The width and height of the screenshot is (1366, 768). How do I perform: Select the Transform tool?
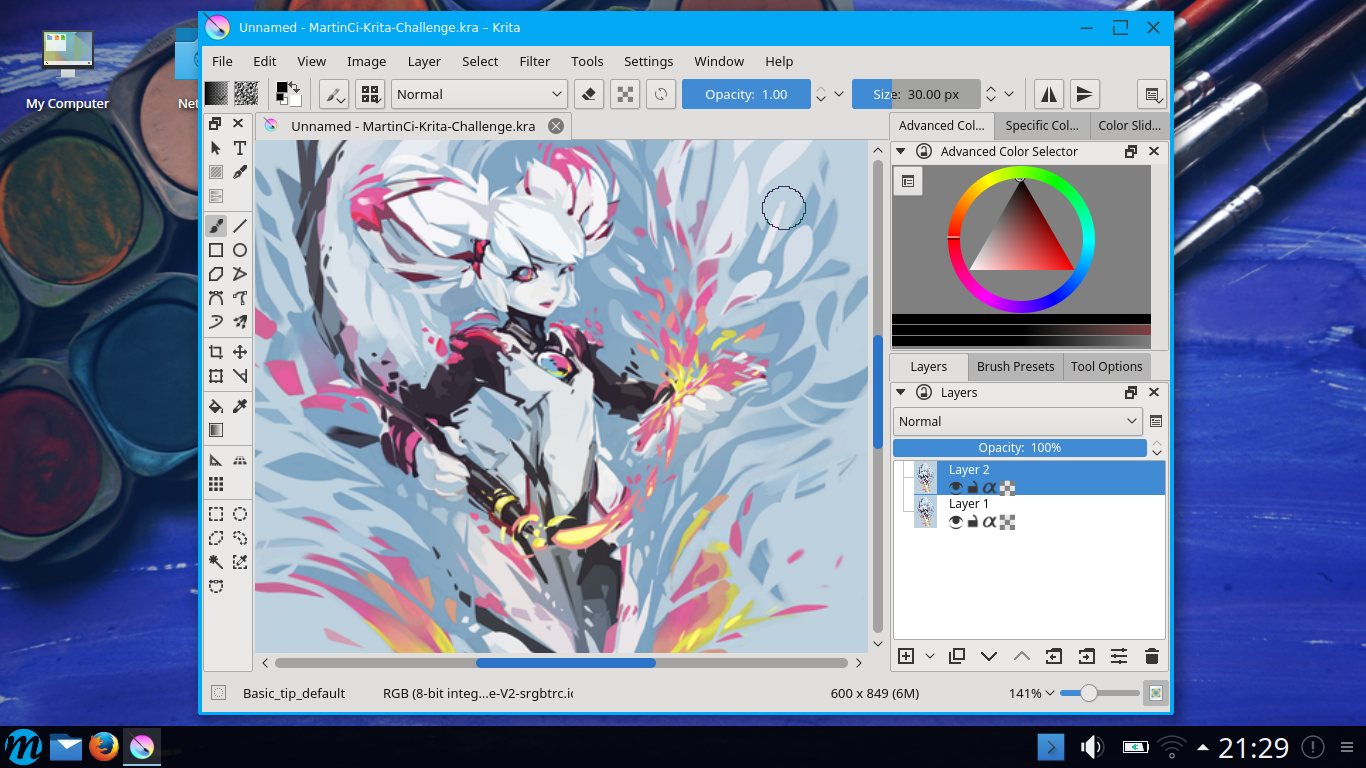pyautogui.click(x=216, y=376)
